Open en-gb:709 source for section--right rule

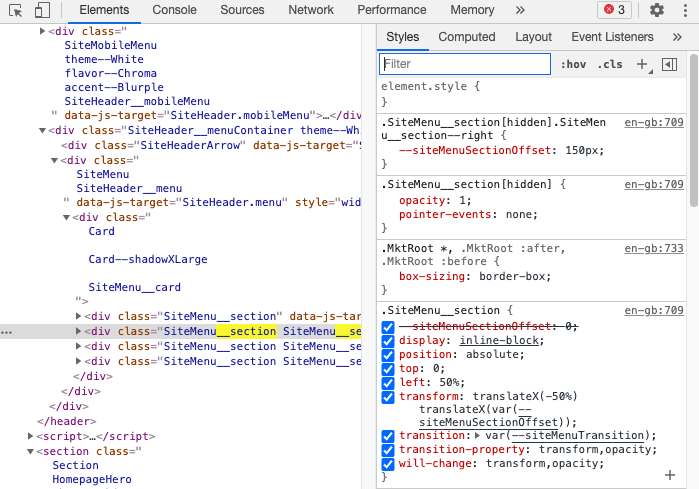[x=654, y=122]
